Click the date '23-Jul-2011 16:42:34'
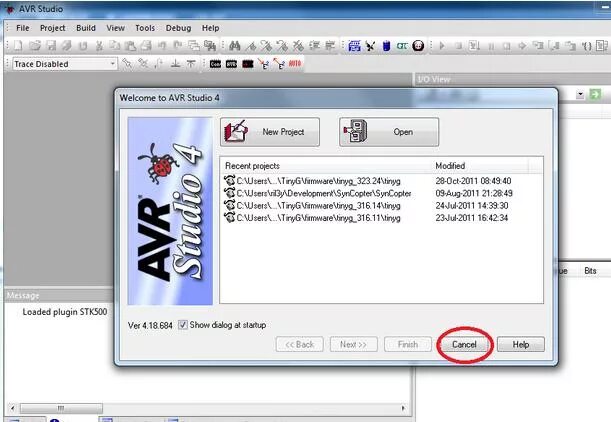The image size is (611, 422). tap(472, 218)
